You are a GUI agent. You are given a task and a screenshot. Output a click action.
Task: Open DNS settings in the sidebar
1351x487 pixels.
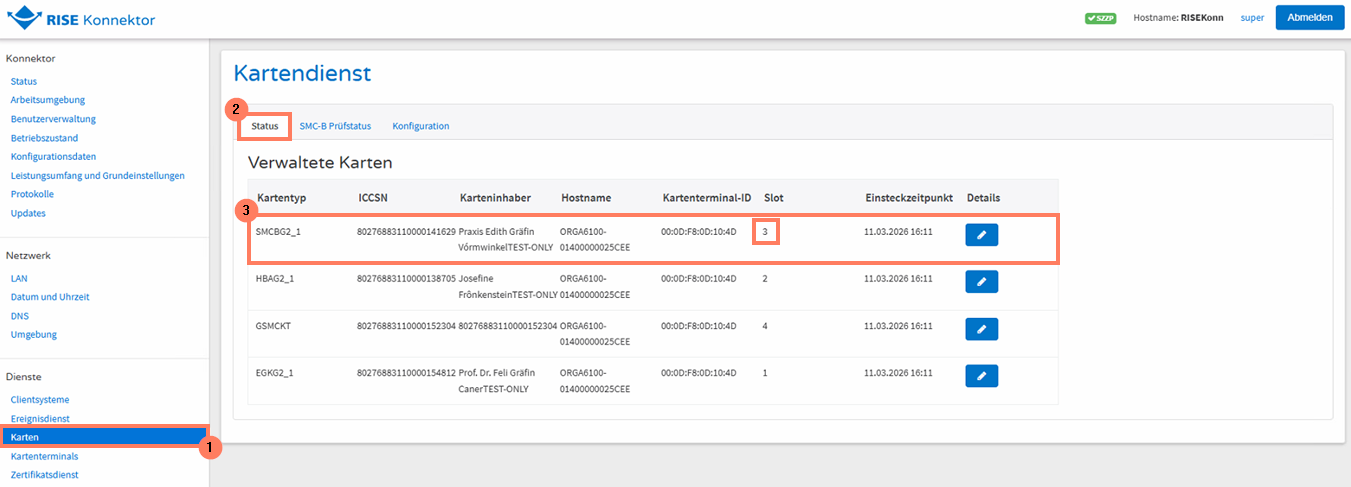(19, 316)
